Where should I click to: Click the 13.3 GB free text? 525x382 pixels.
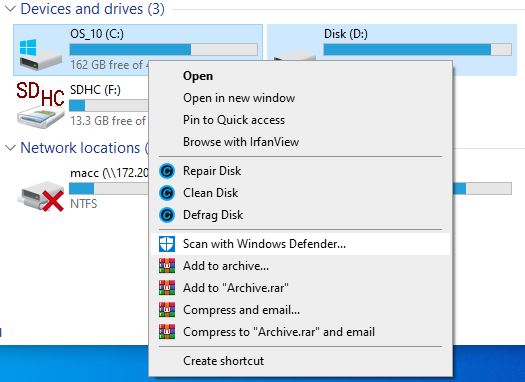pos(108,121)
